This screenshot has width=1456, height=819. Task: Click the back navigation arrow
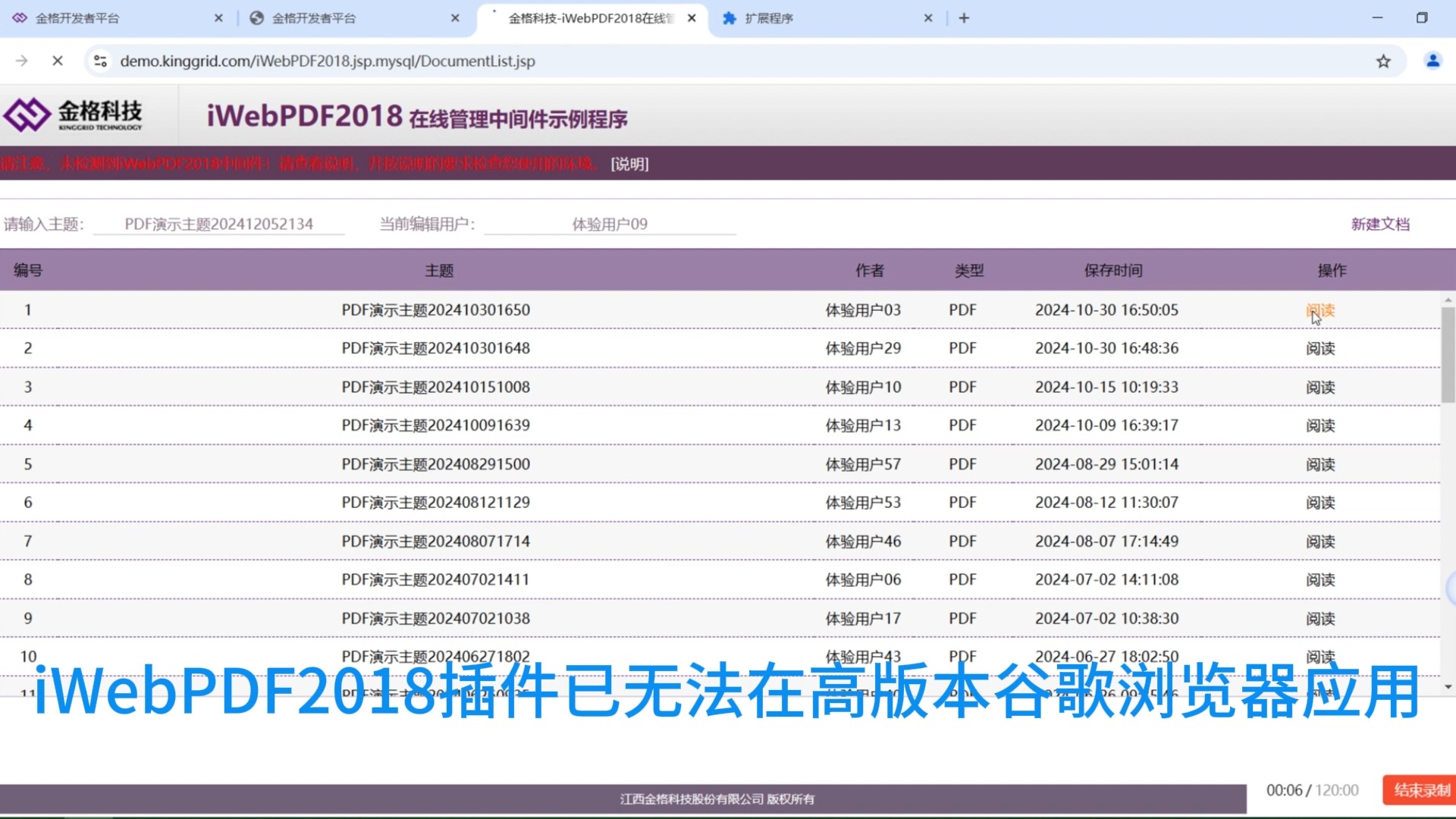tap(22, 61)
